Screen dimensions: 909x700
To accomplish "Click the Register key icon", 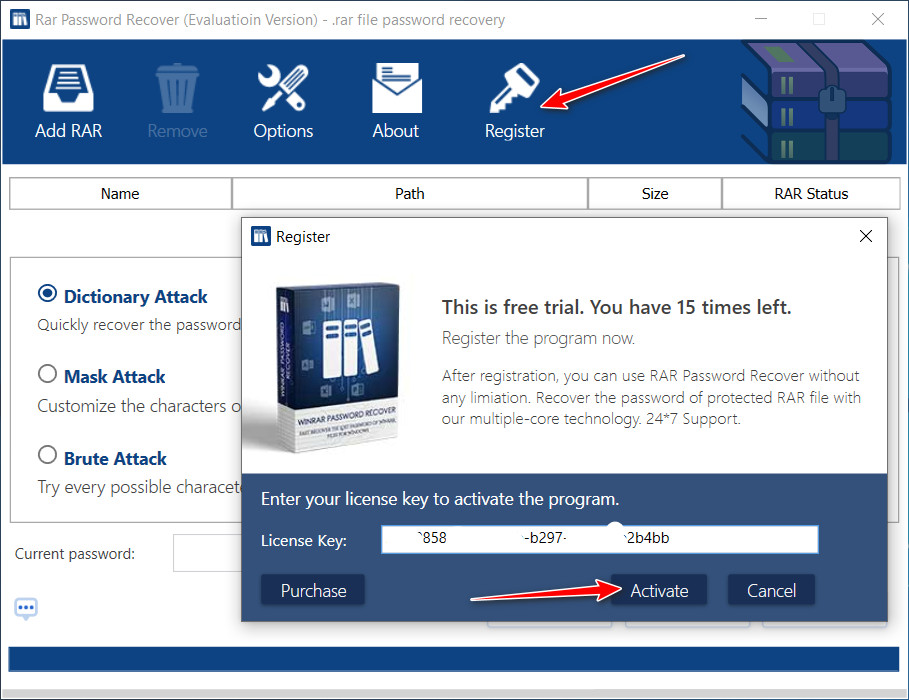I will tap(514, 88).
